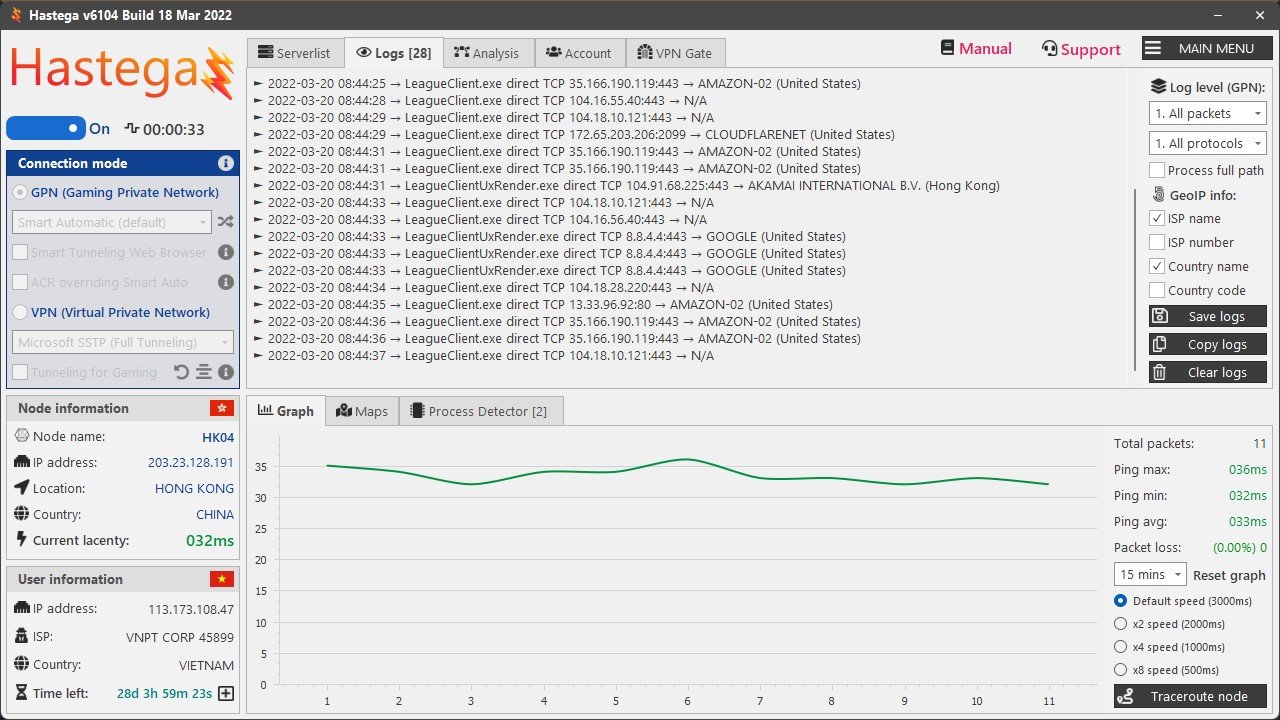Switch to the Graph tab
Image resolution: width=1280 pixels, height=720 pixels.
286,411
